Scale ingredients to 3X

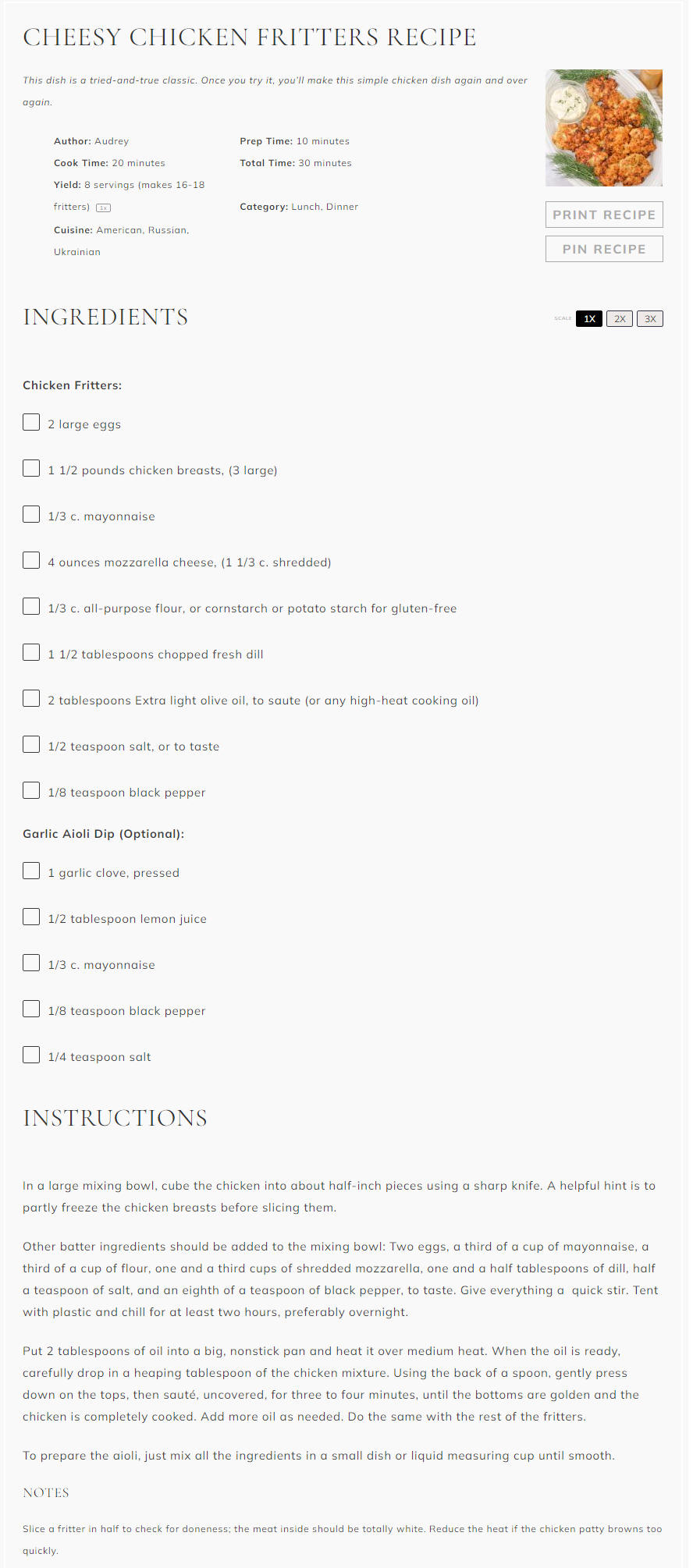650,318
